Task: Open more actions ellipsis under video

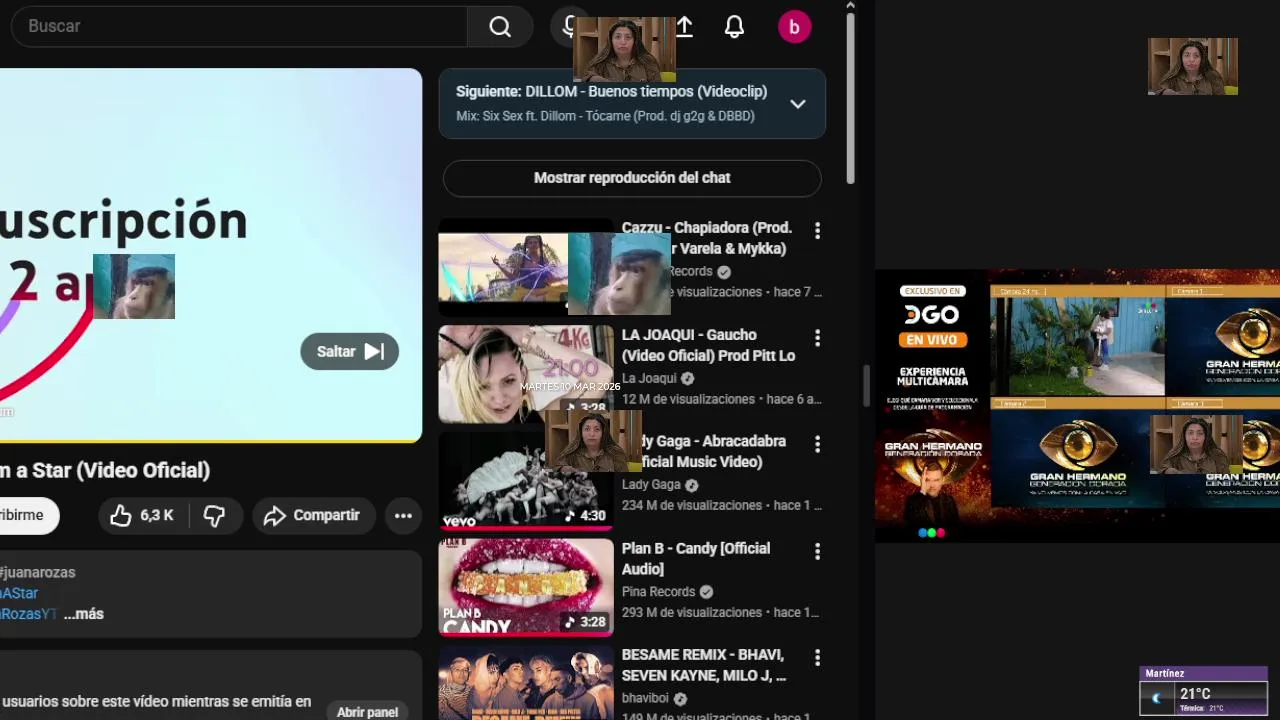Action: coord(403,516)
